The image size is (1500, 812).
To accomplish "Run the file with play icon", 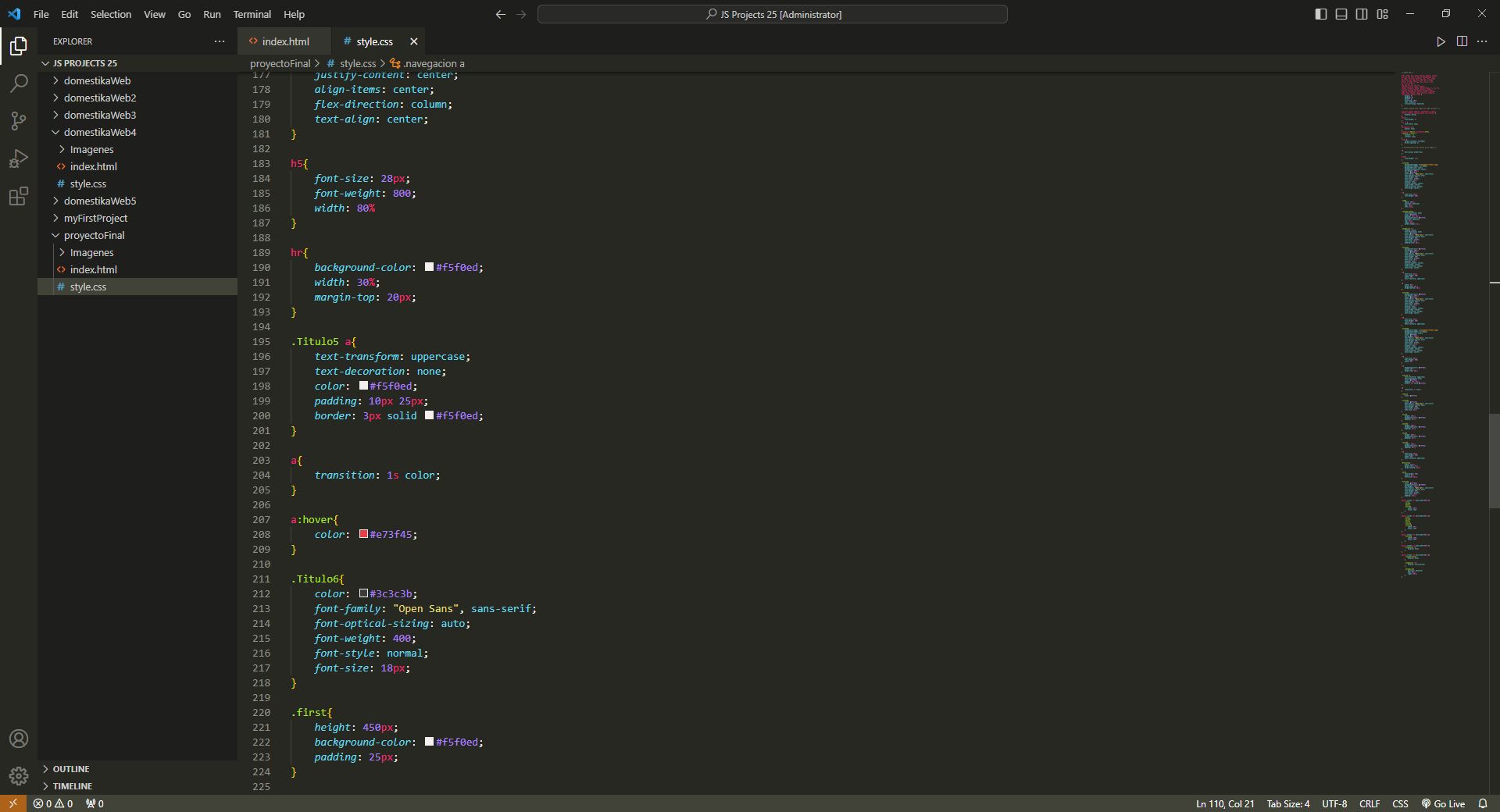I will pos(1441,41).
